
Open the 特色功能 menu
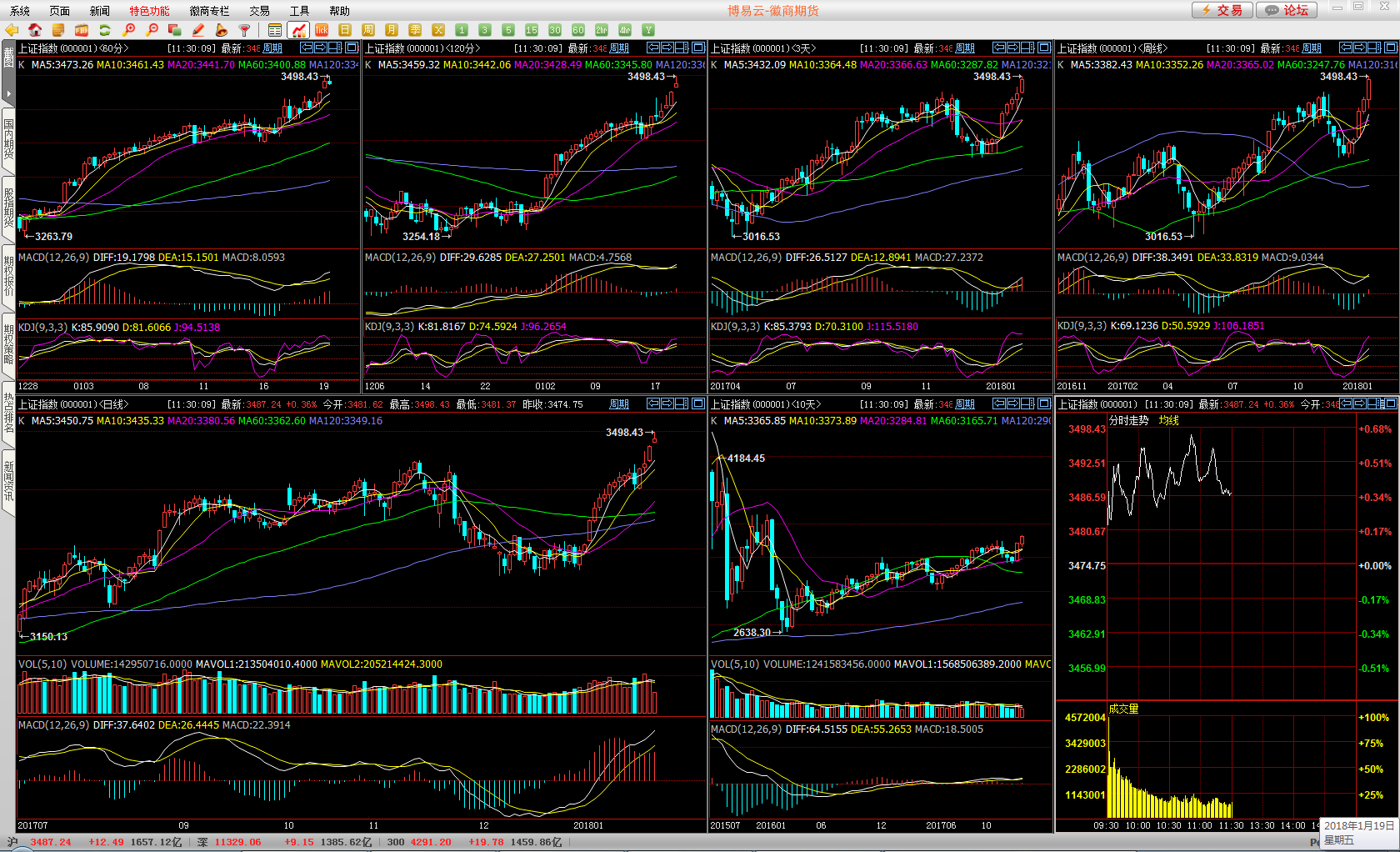click(149, 11)
